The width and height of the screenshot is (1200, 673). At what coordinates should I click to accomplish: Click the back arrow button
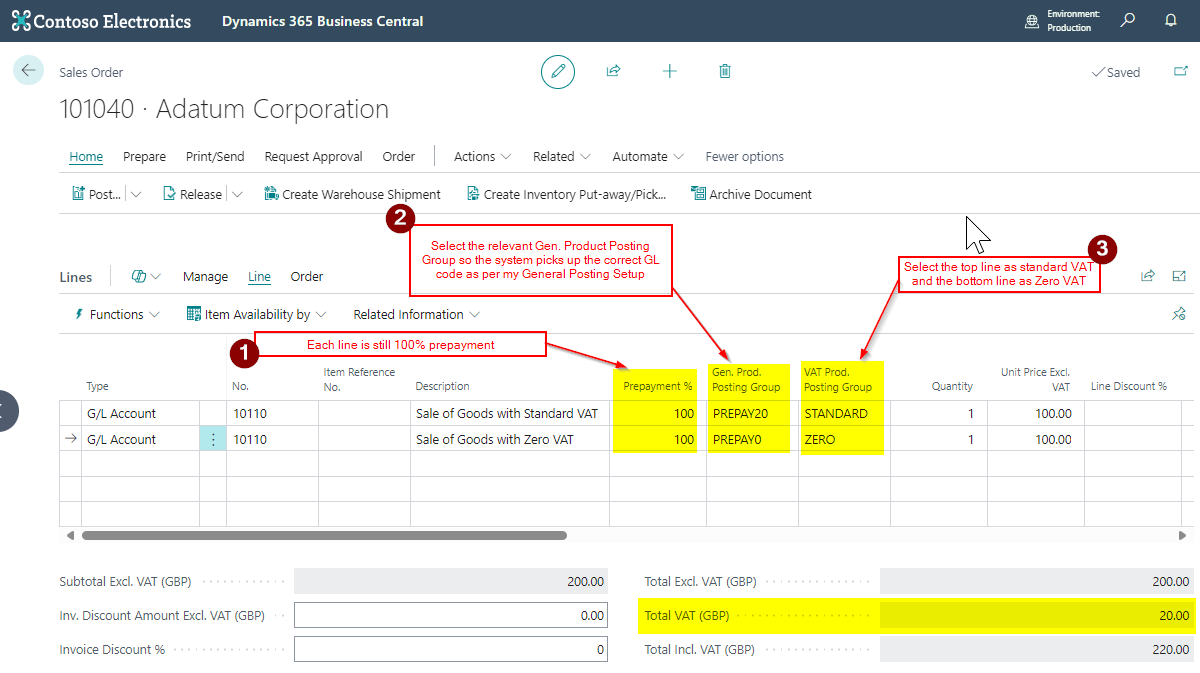point(28,71)
